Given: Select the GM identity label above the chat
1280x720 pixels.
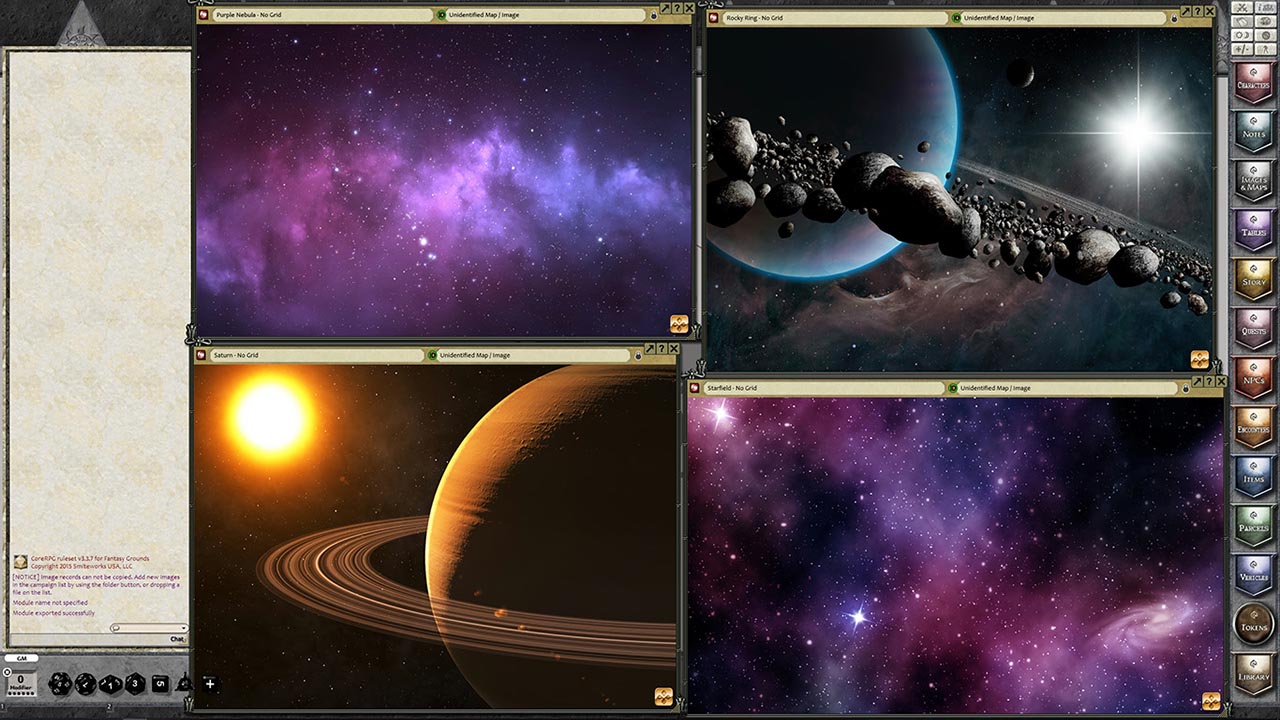Looking at the screenshot, I should point(23,658).
